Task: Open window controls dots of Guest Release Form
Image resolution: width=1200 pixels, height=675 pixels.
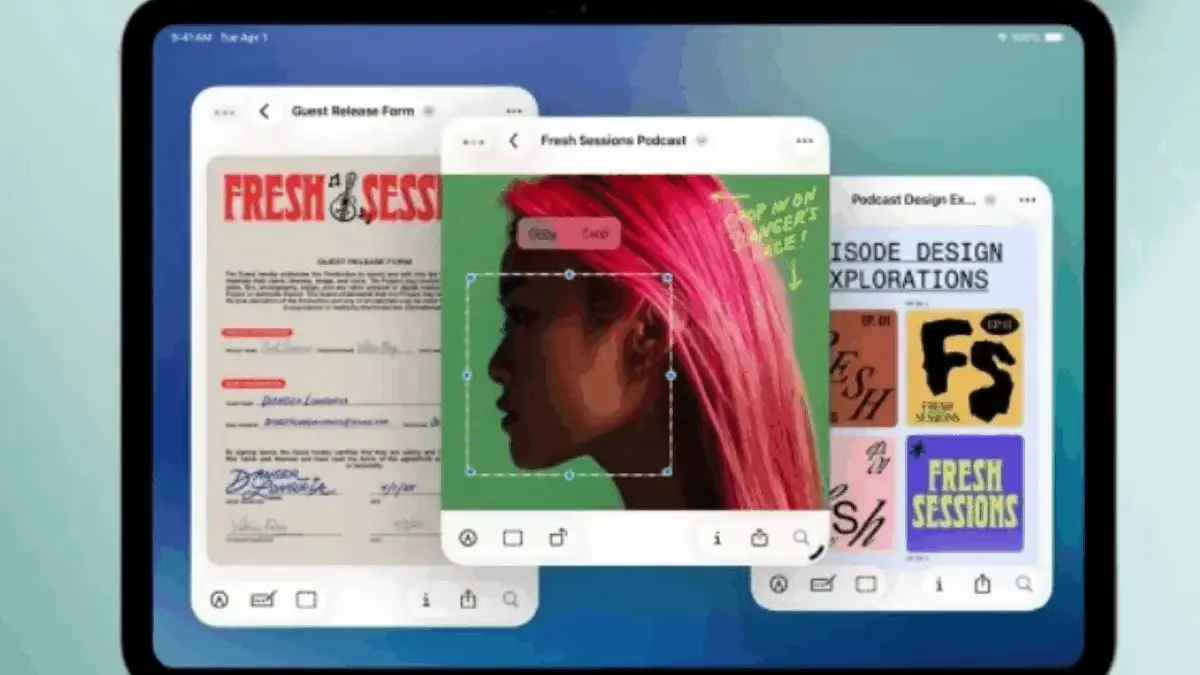Action: (x=224, y=111)
